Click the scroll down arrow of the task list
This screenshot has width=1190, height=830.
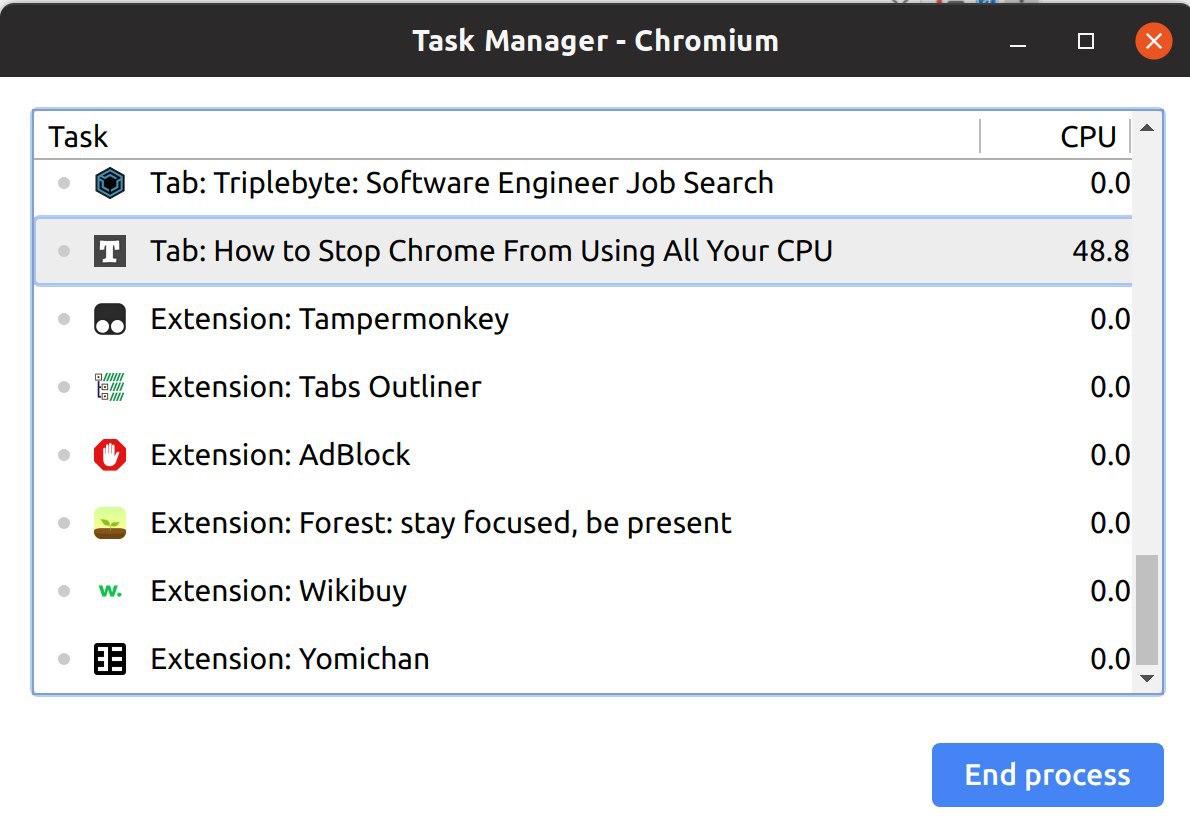click(x=1147, y=678)
